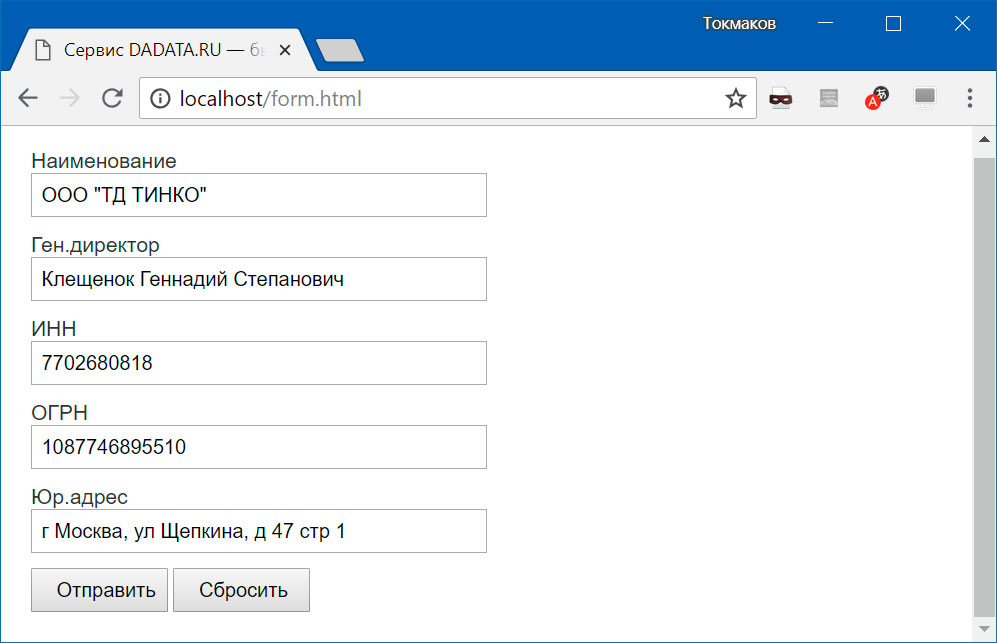This screenshot has width=997, height=643.
Task: View site information for localhost
Action: click(158, 98)
